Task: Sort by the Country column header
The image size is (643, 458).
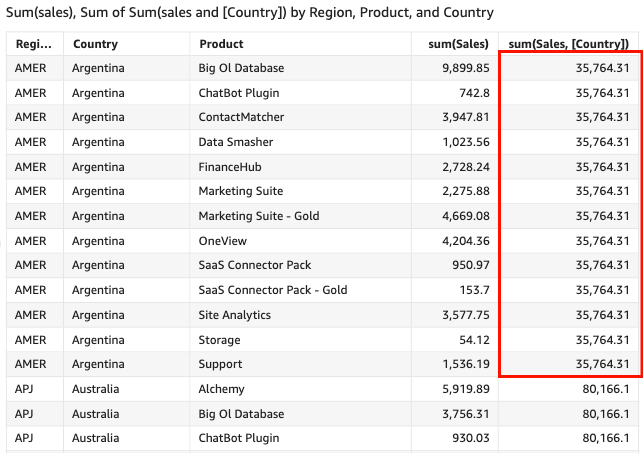Action: pos(95,44)
